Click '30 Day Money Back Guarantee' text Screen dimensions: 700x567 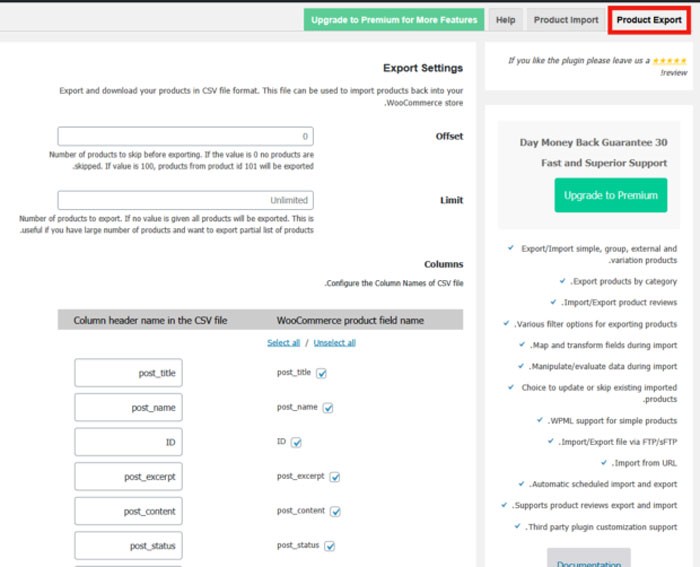pos(593,142)
